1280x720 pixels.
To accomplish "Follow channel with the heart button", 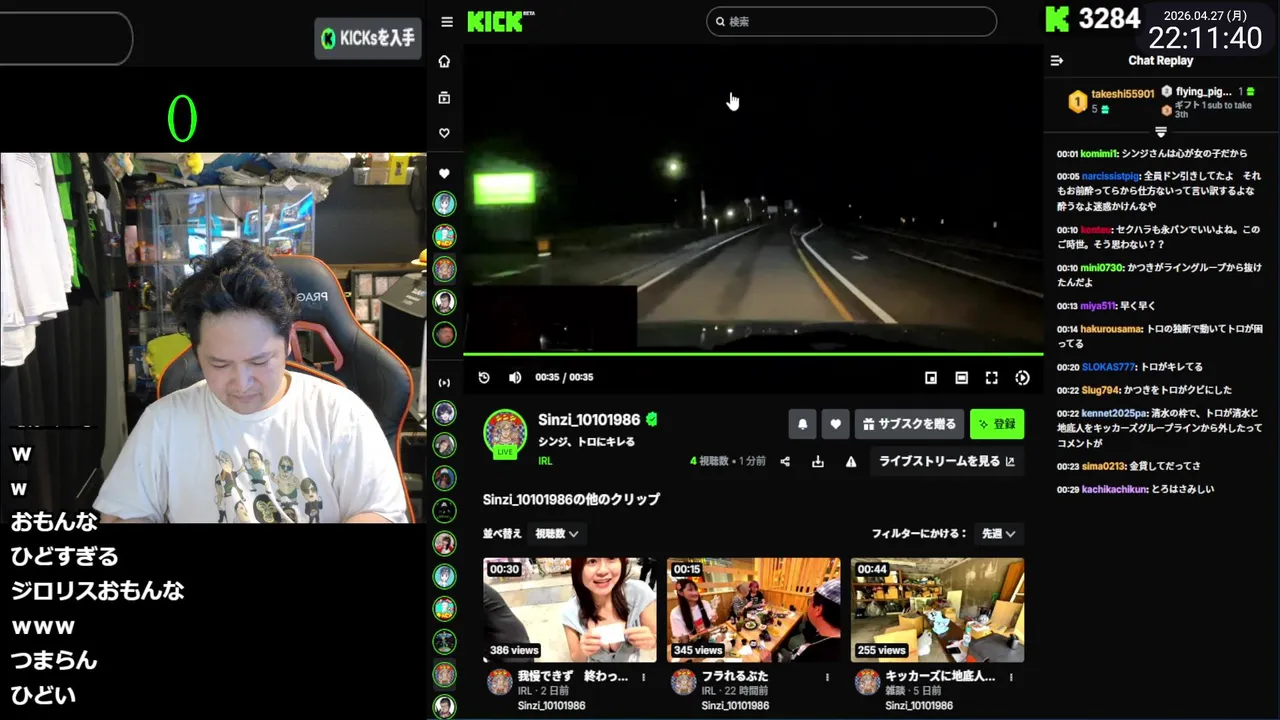I will coord(836,424).
